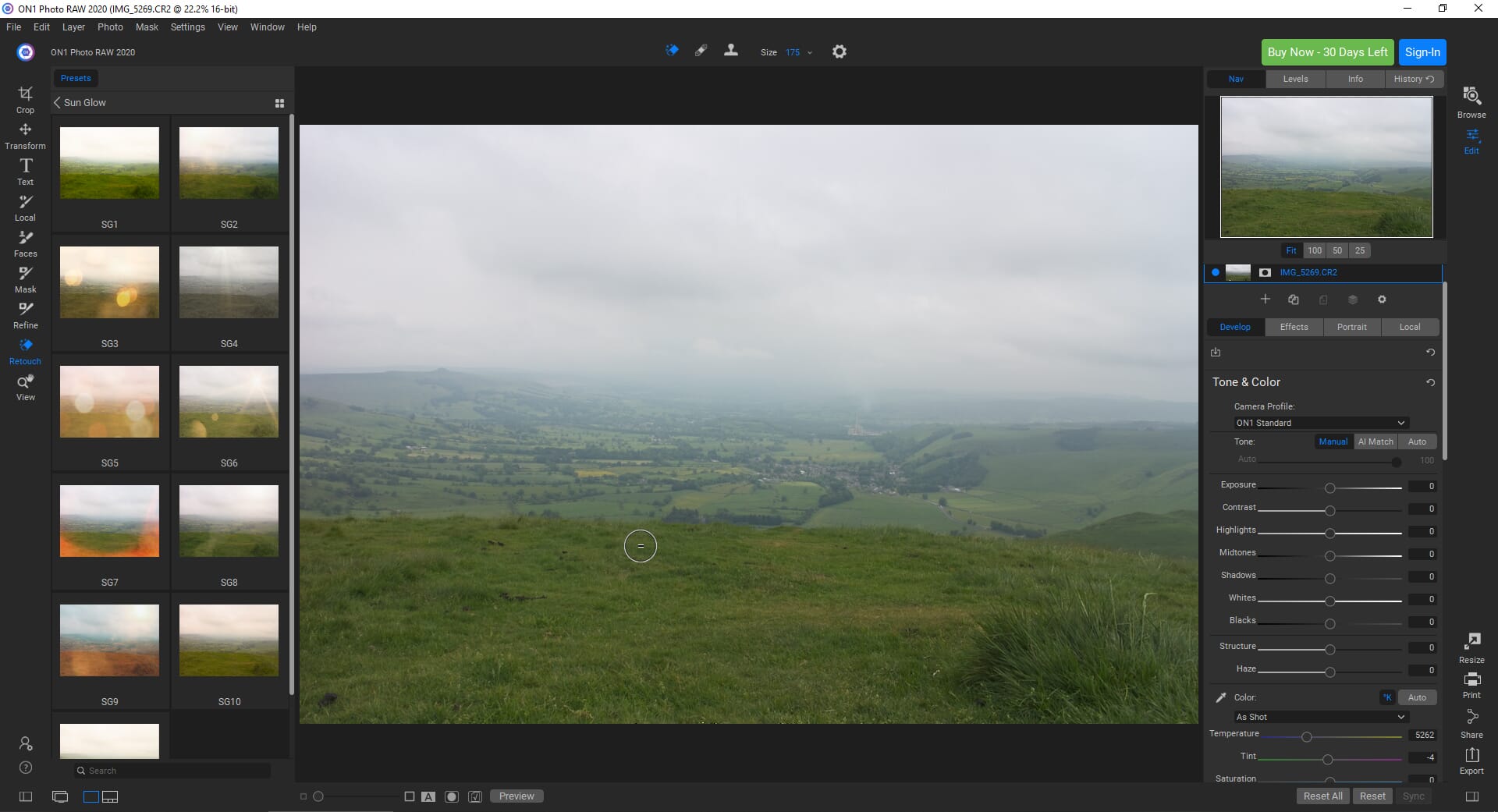This screenshot has height=812, width=1498.
Task: Open the user account icon at bottom left
Action: point(26,743)
